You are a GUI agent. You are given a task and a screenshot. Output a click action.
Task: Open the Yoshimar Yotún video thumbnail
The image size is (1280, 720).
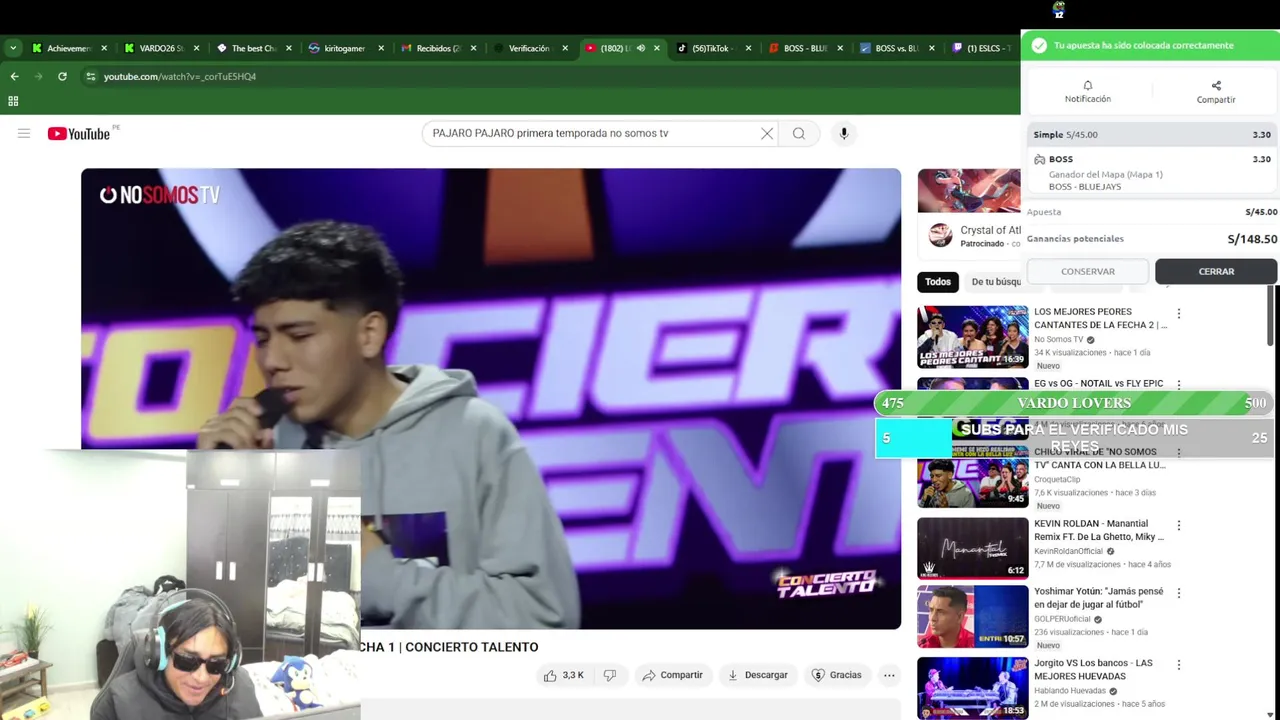973,616
